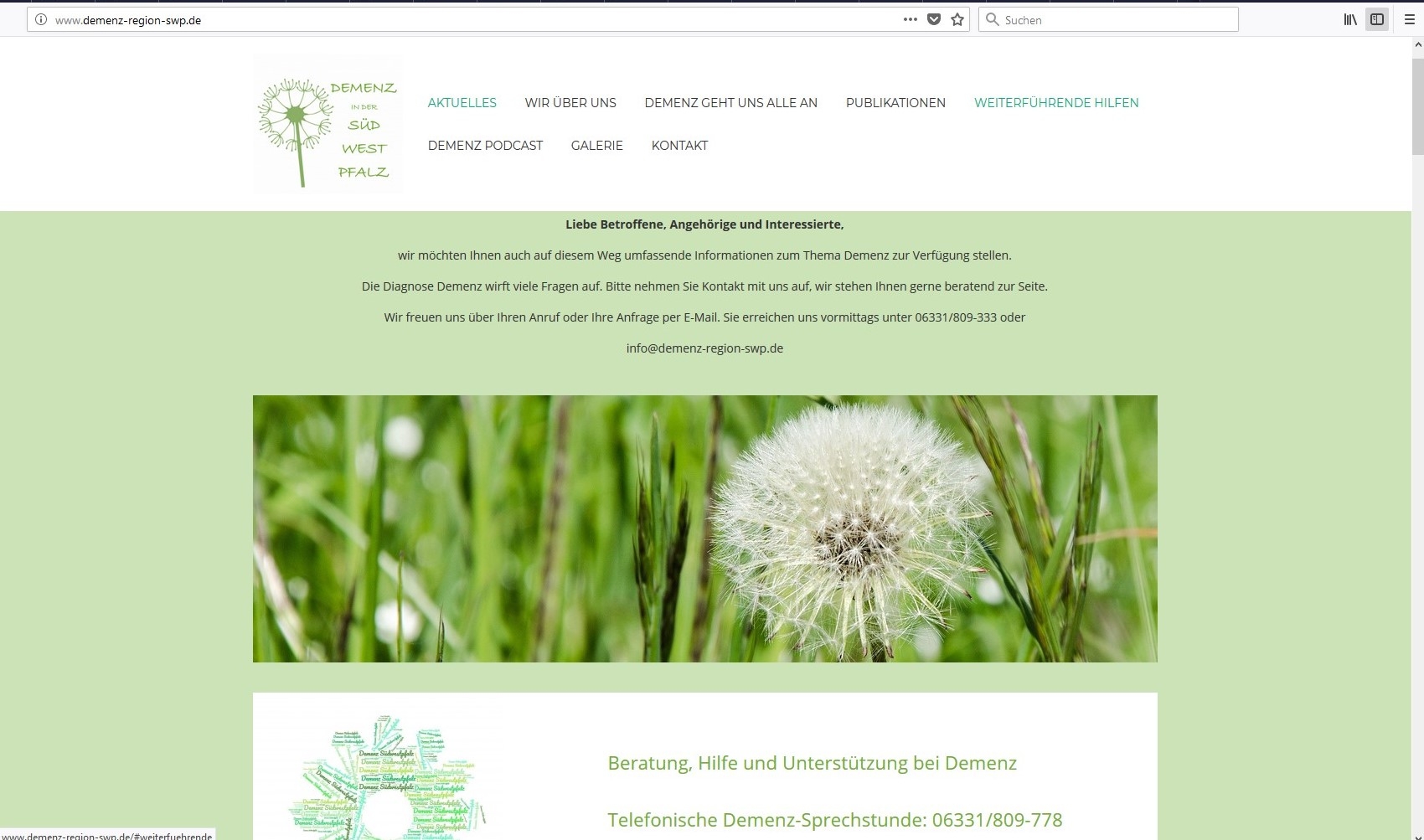Open the Demenz Podcast link
Image resolution: width=1424 pixels, height=840 pixels.
tap(485, 146)
